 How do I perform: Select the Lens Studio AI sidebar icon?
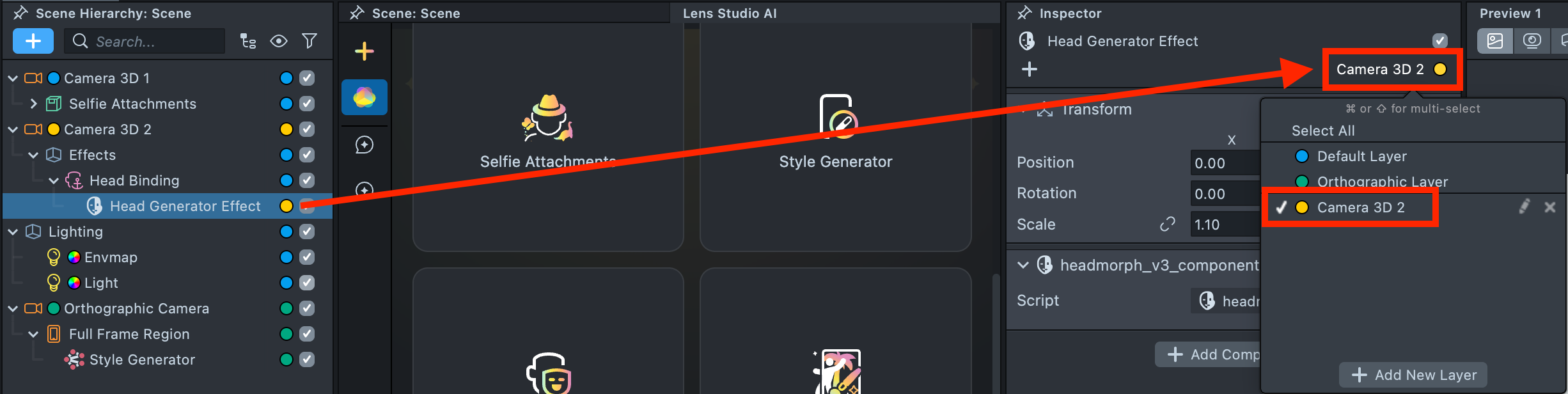click(365, 97)
